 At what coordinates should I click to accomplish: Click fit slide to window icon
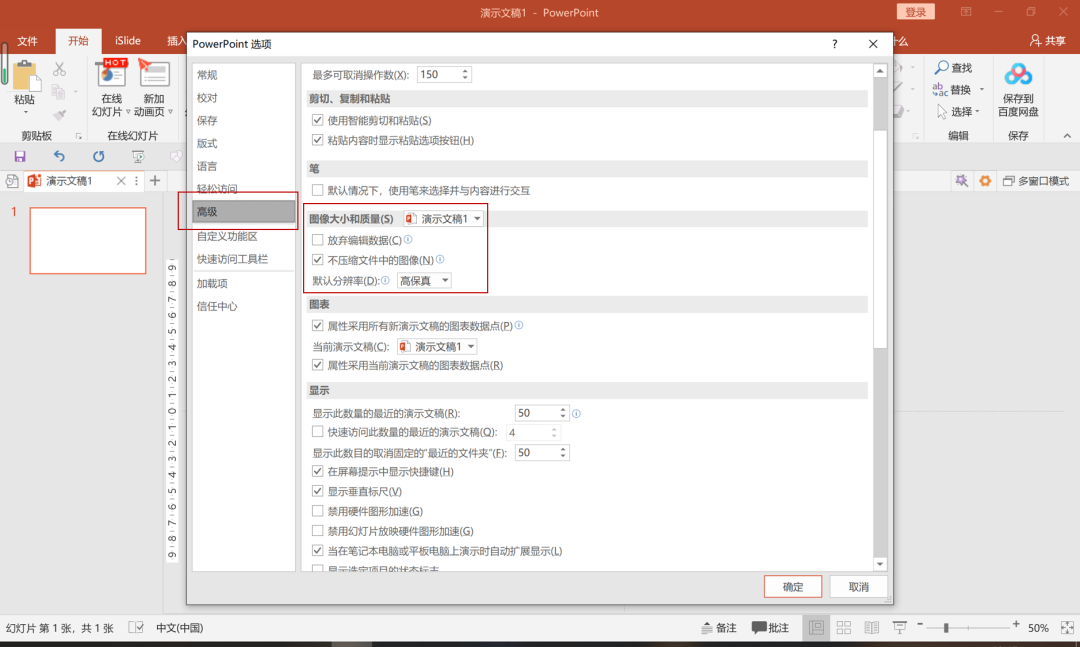[x=1067, y=628]
